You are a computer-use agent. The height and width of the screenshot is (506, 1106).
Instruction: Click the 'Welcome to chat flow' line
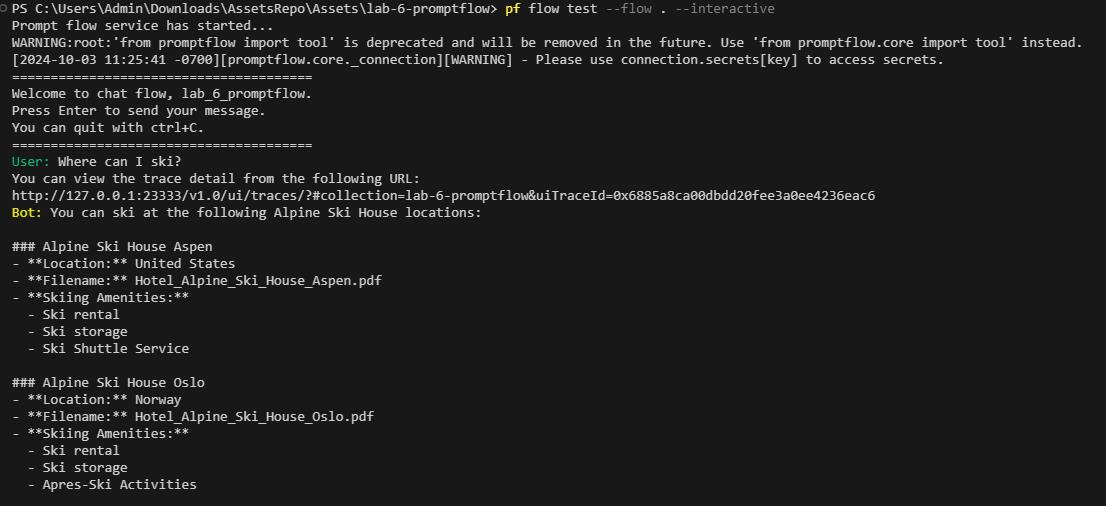(x=162, y=94)
